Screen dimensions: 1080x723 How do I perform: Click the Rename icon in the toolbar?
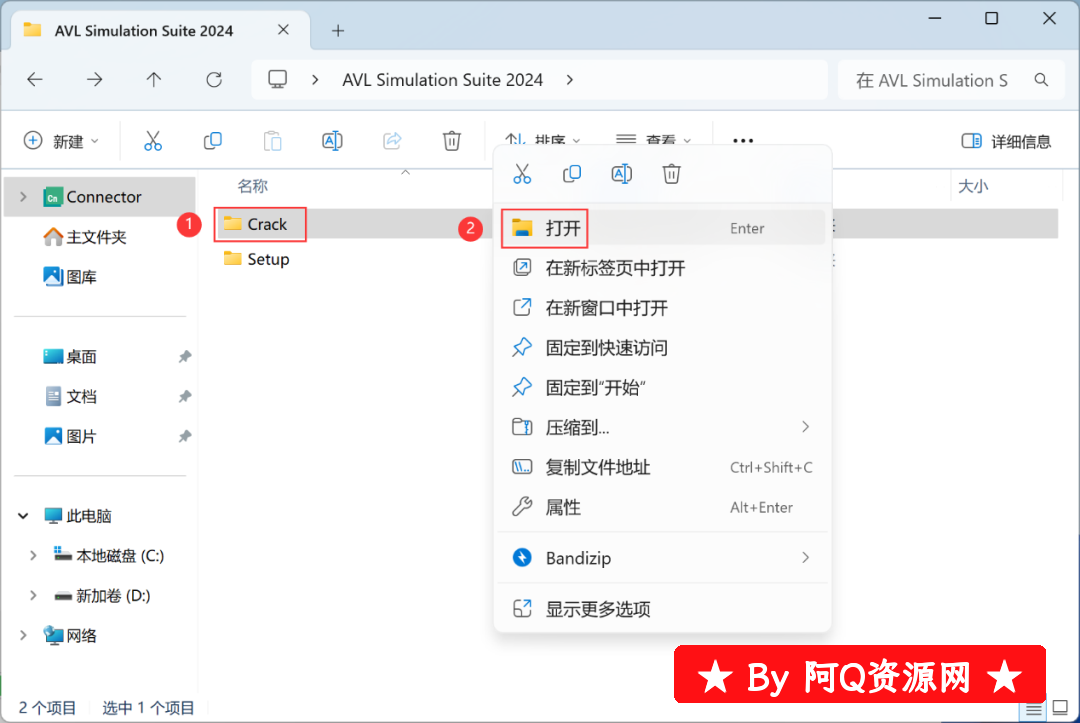tap(333, 141)
